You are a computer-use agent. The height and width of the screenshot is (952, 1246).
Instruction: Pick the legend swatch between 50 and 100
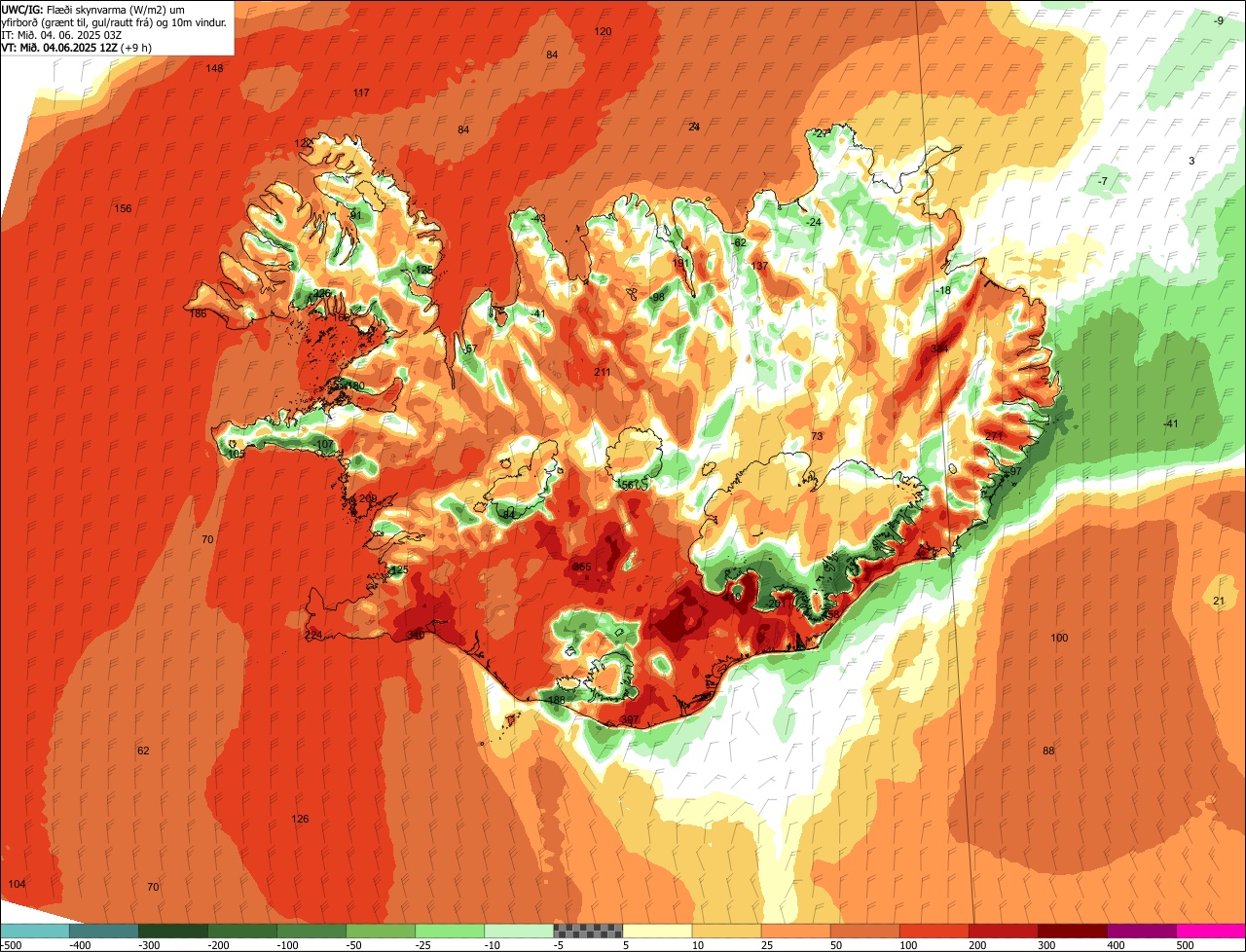click(x=865, y=930)
